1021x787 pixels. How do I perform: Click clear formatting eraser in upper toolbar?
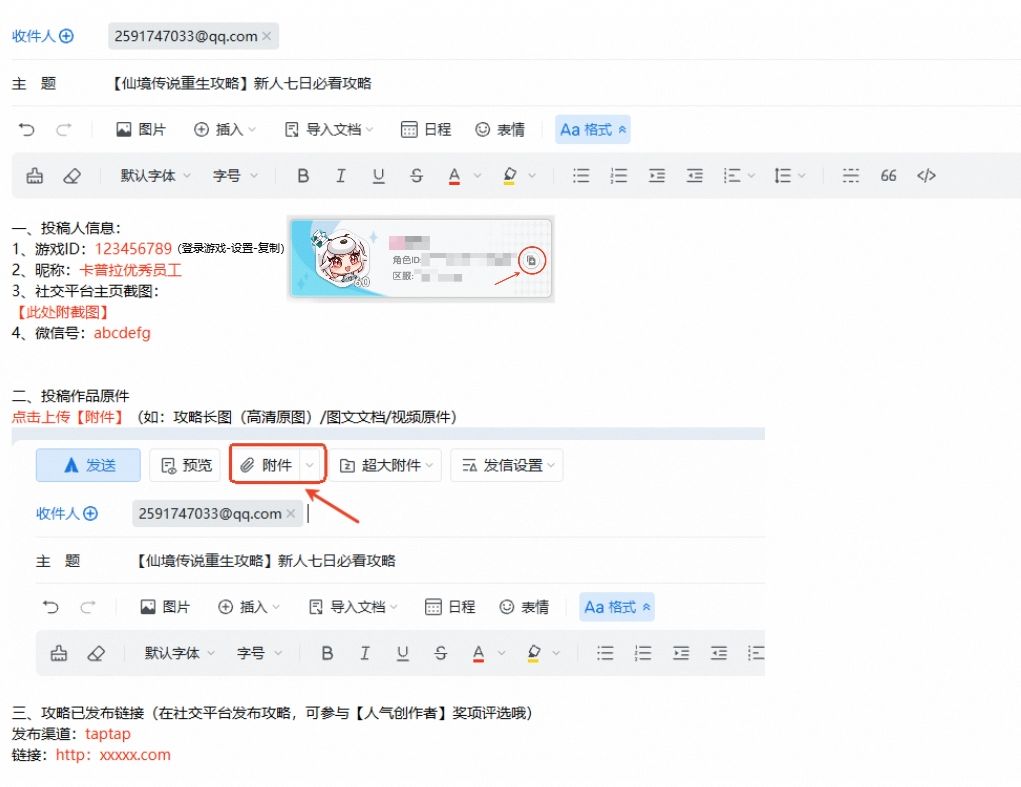pos(72,176)
